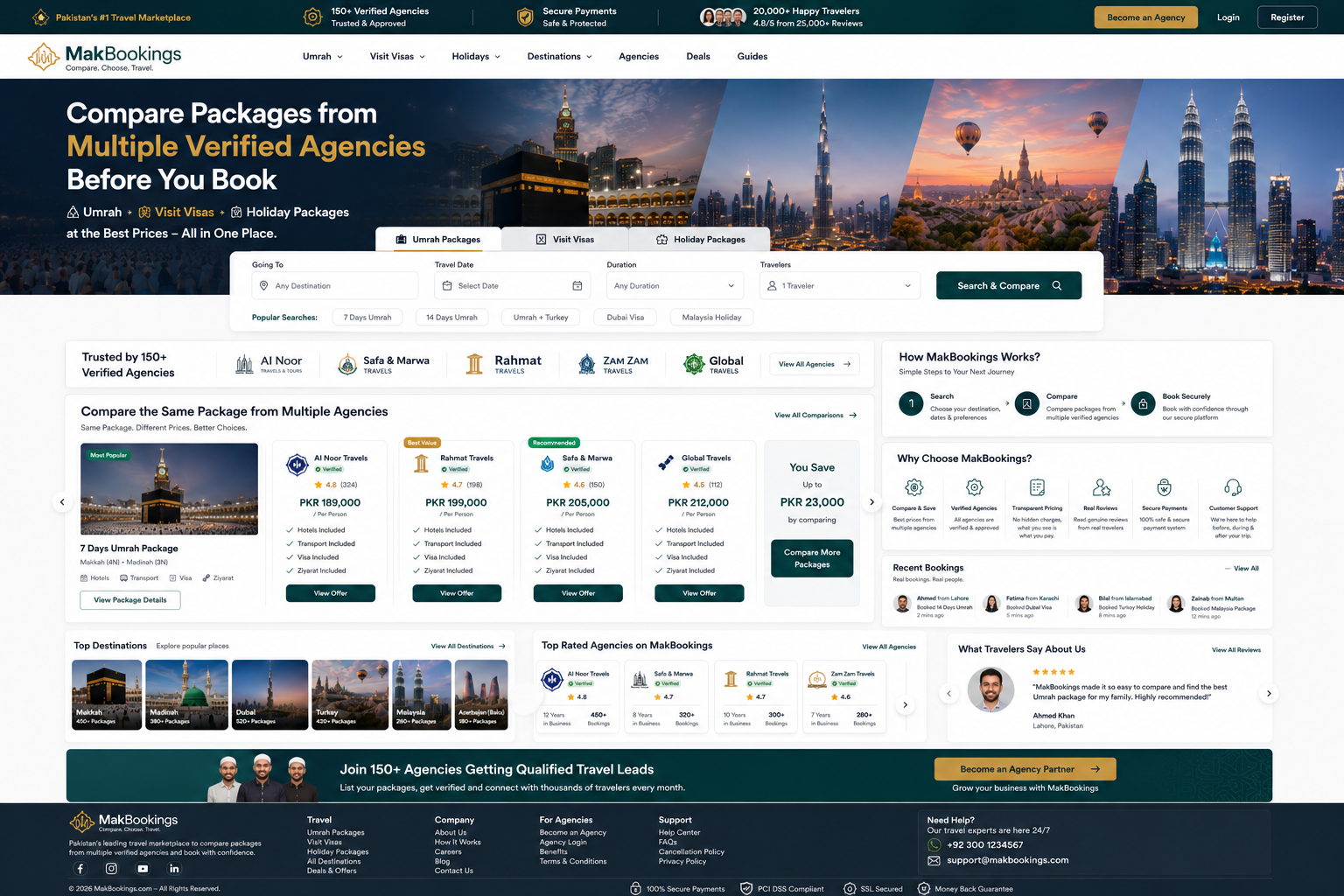
Task: Open the Agencies menu item
Action: (x=639, y=57)
